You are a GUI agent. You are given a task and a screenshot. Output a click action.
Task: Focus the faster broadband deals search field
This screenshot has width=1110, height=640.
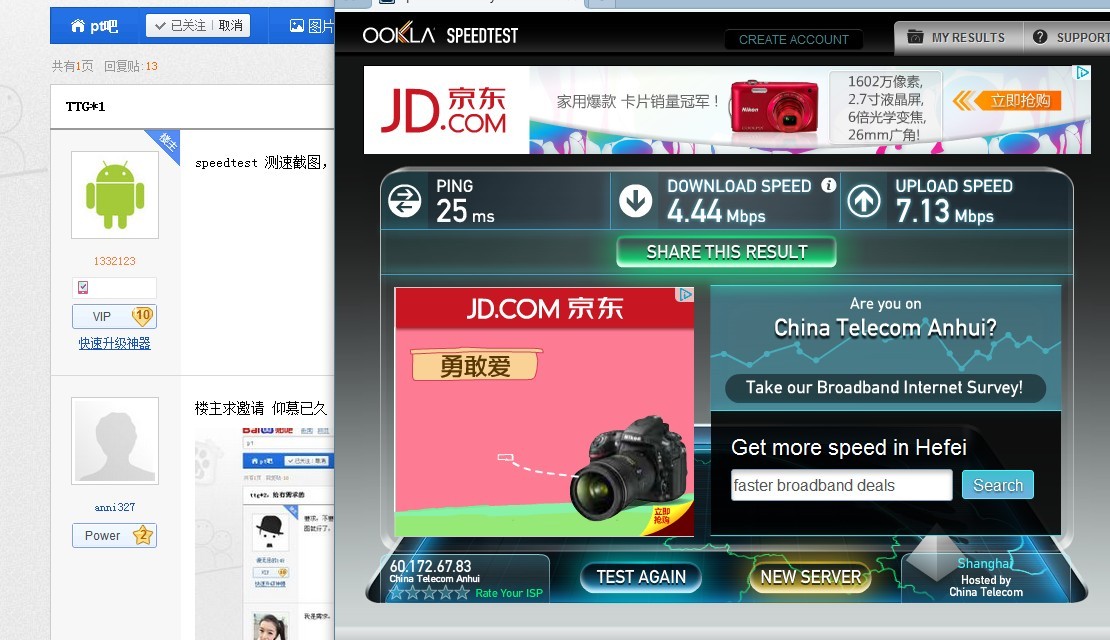point(842,486)
